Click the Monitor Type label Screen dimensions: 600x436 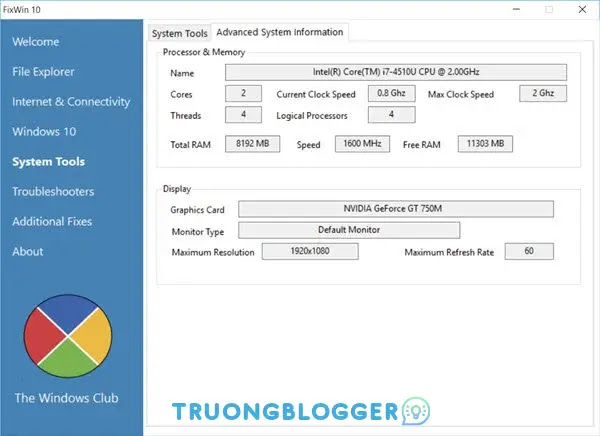[197, 232]
